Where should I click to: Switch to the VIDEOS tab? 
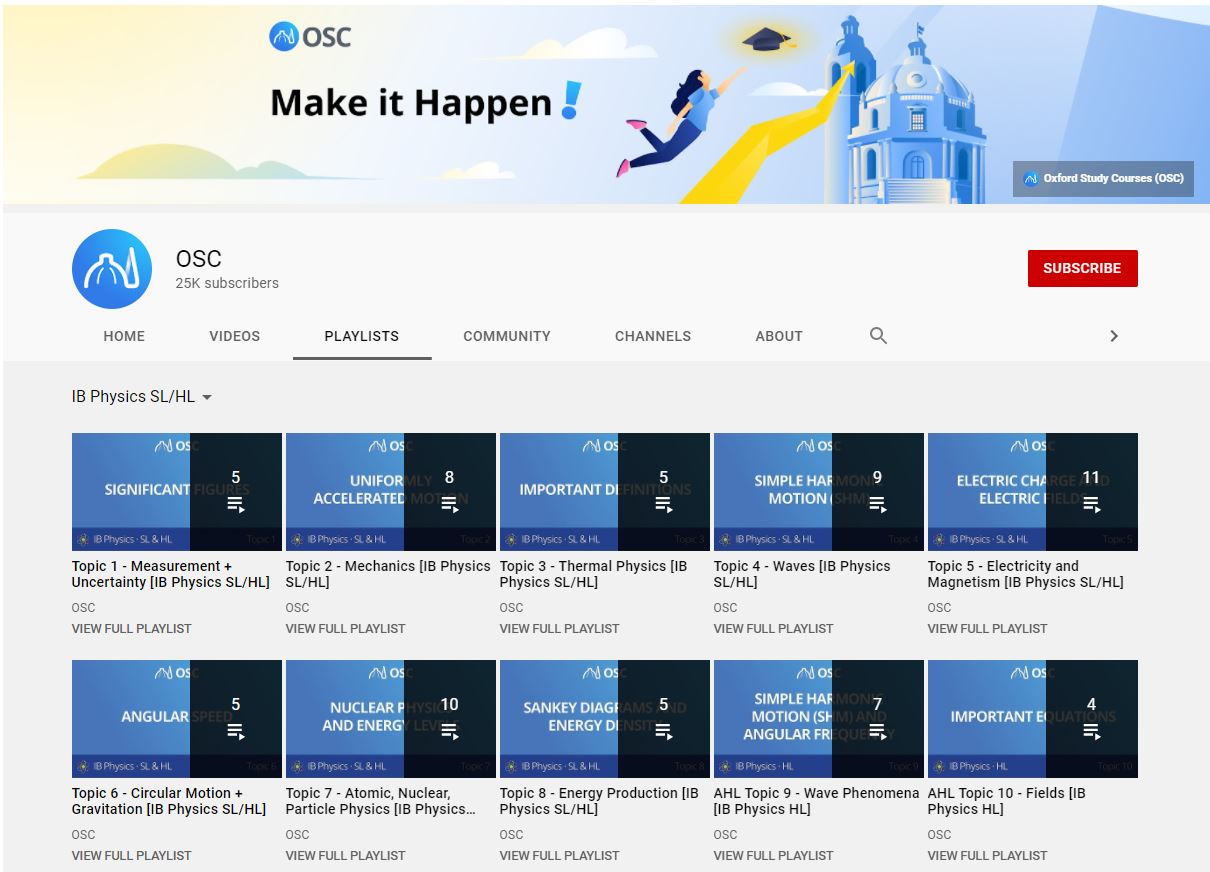pos(234,336)
